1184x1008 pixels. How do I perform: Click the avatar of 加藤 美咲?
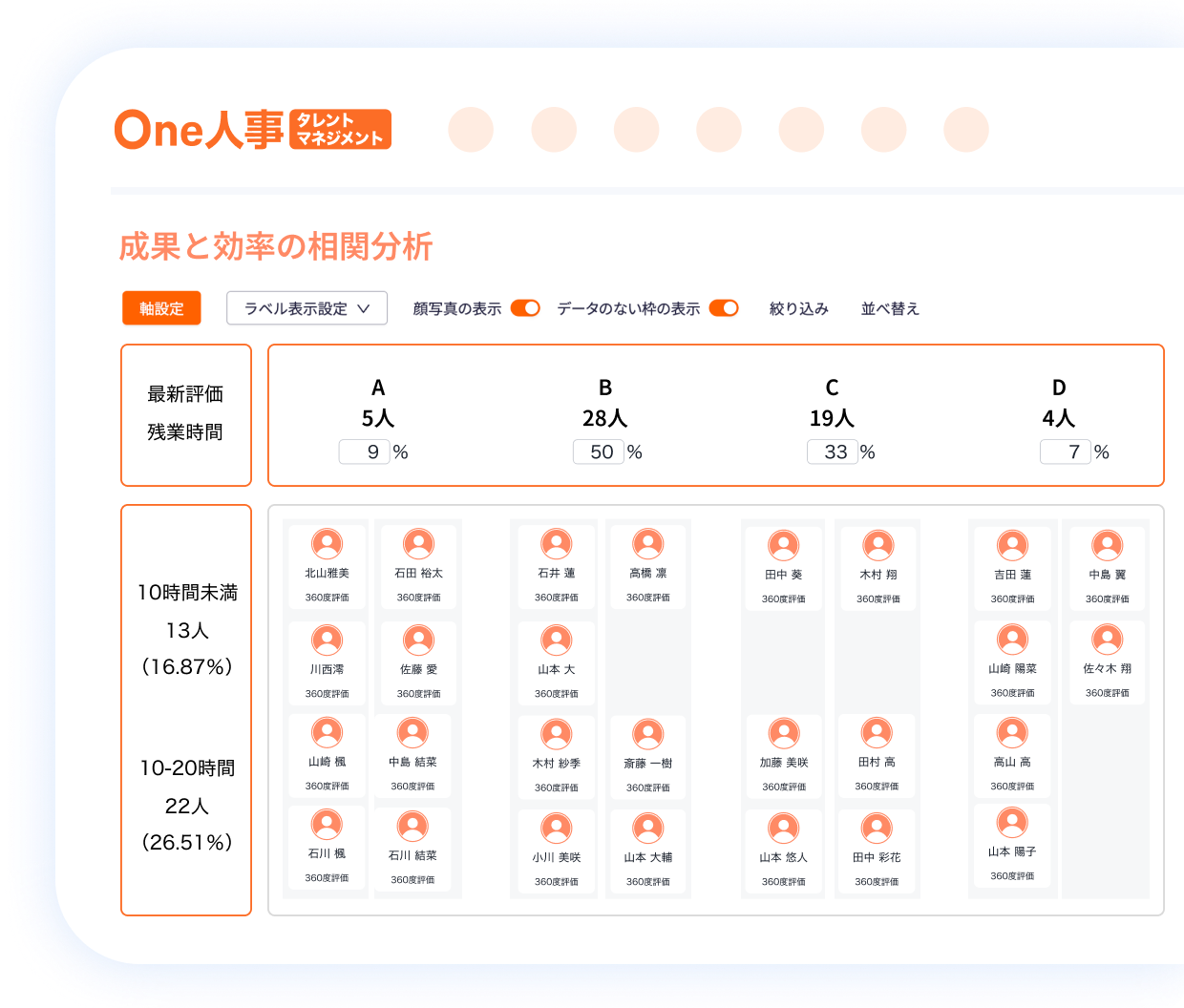click(784, 733)
